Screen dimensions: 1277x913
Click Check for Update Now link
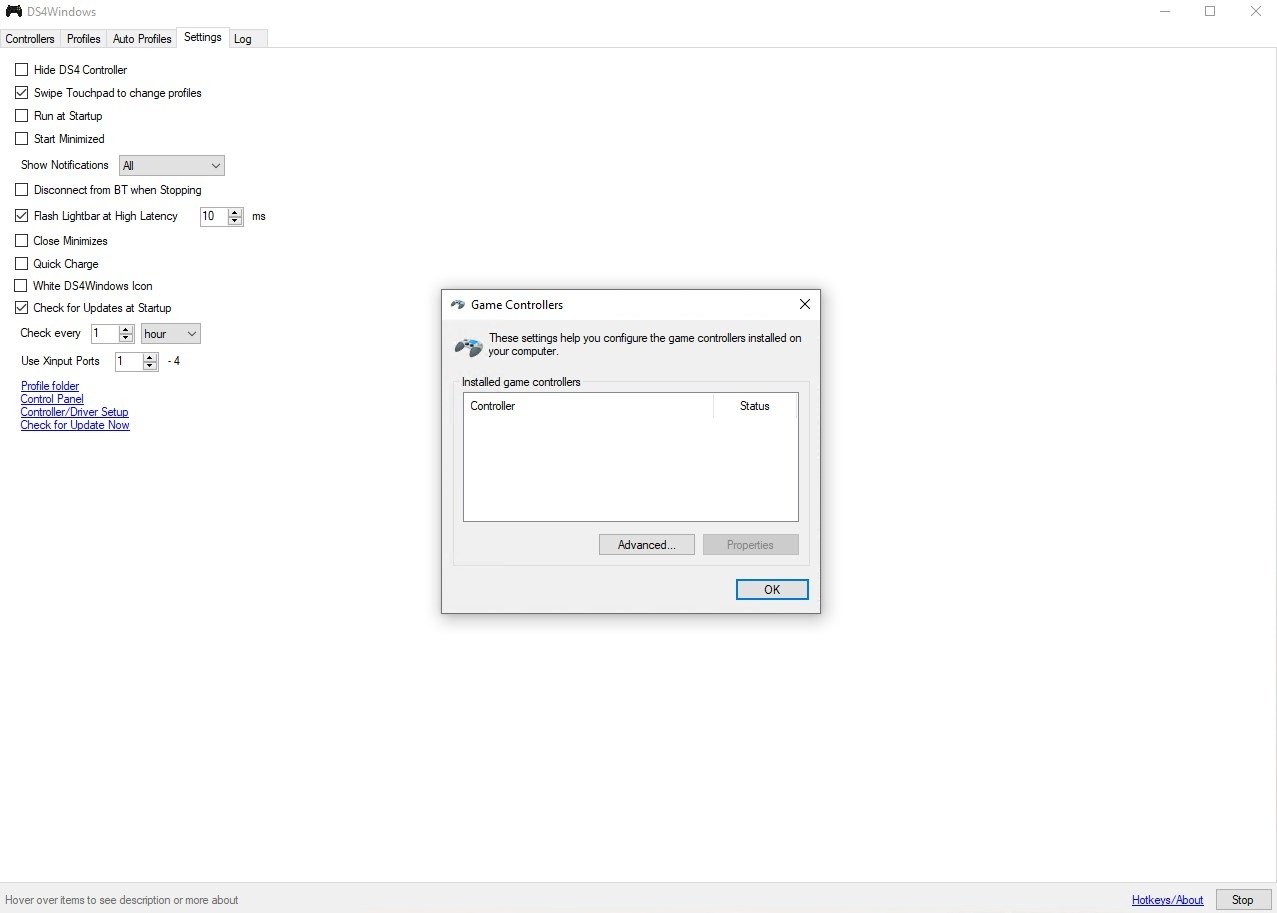[x=75, y=425]
